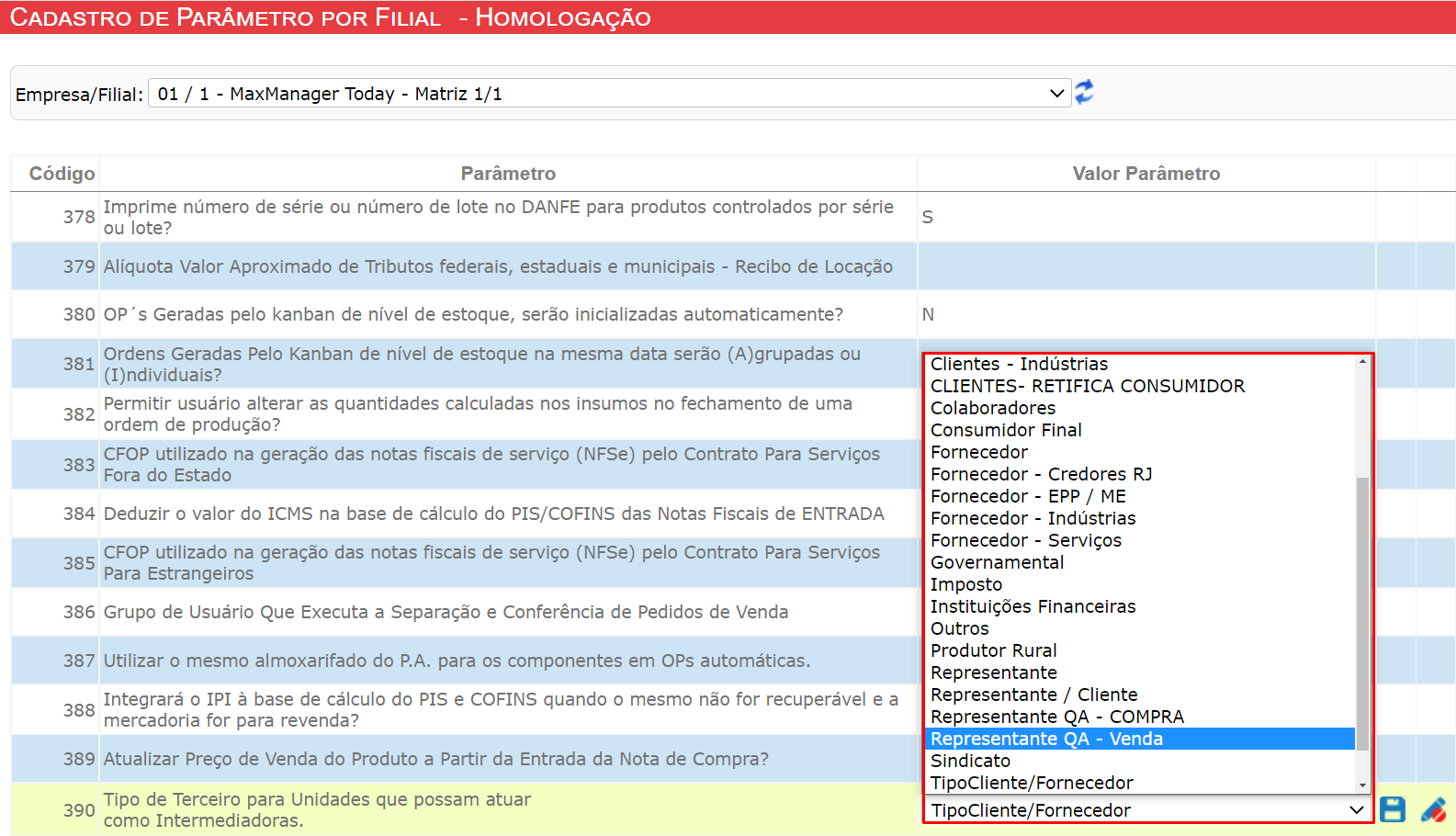Screen dimensions: 1456x836
Task: Click value 'S' of parameter 378
Action: coord(927,217)
